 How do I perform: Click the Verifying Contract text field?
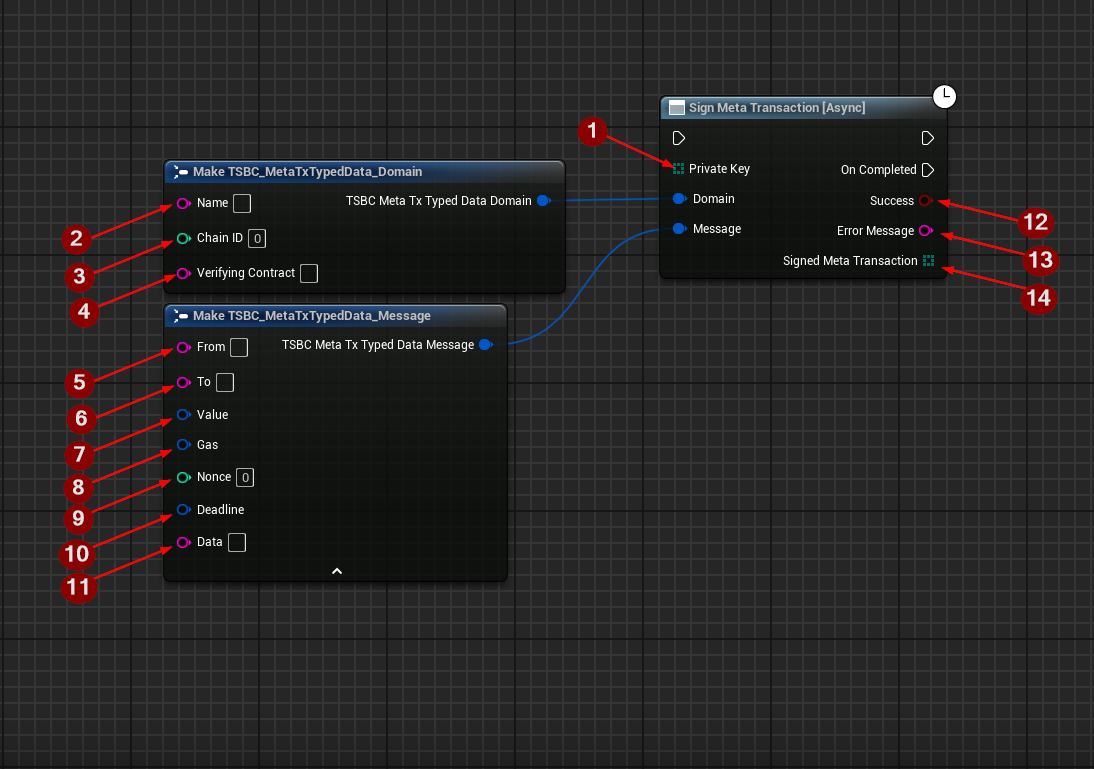(309, 273)
